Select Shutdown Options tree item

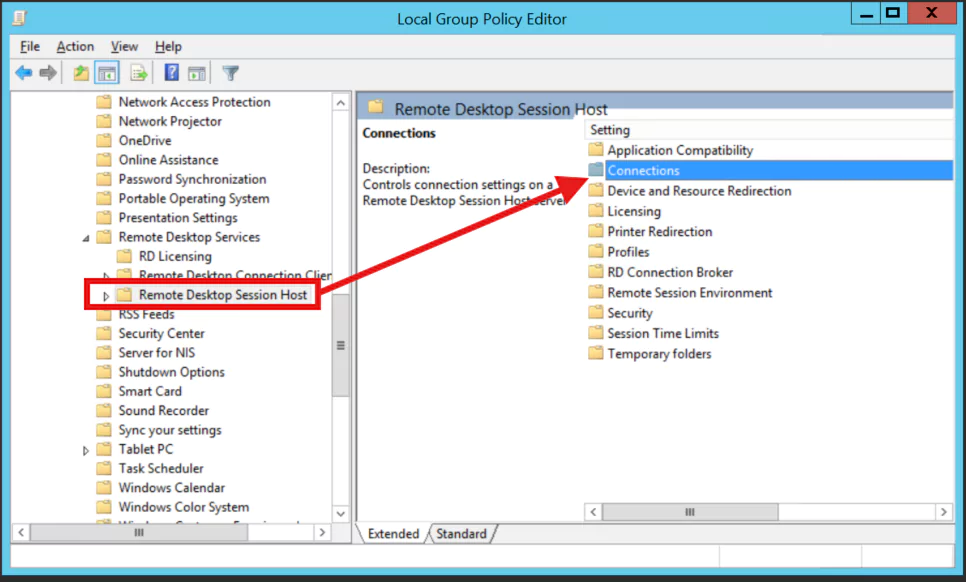[x=171, y=372]
